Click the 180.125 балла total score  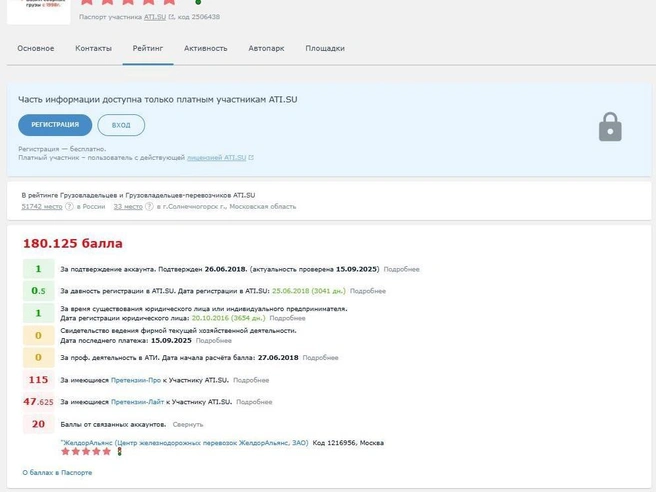(73, 243)
